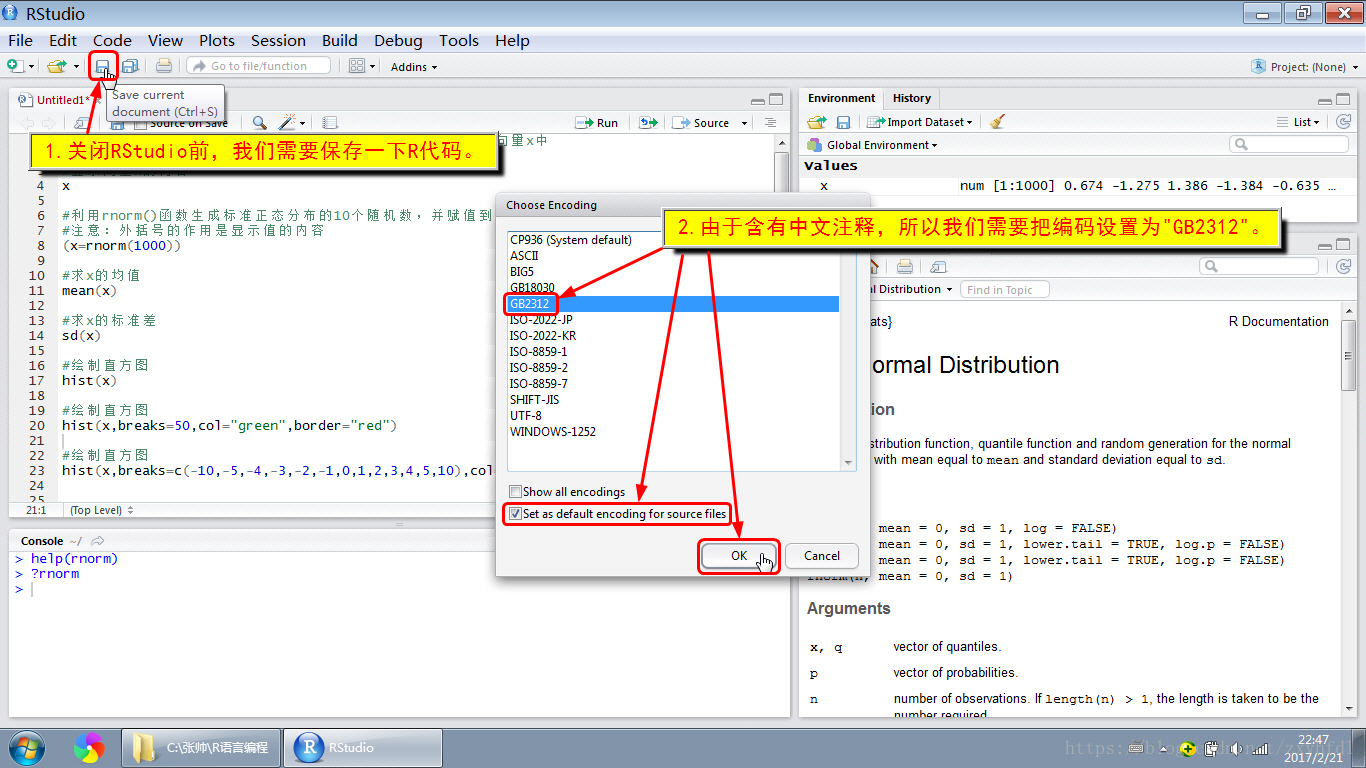The width and height of the screenshot is (1366, 768).
Task: Open the Tools menu
Action: [x=458, y=40]
